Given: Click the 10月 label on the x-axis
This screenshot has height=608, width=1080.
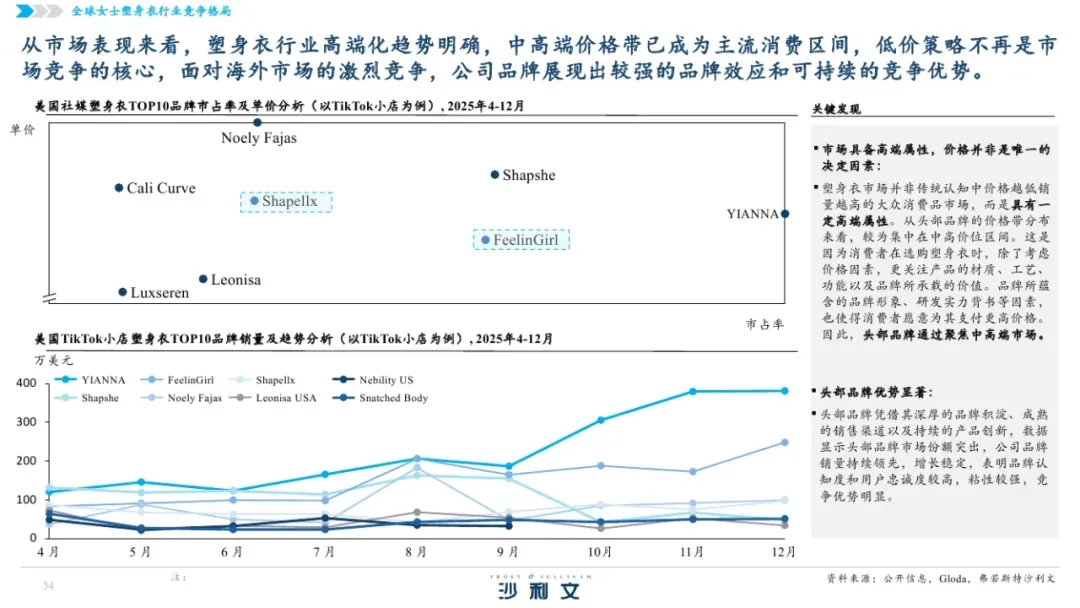Looking at the screenshot, I should tap(599, 552).
